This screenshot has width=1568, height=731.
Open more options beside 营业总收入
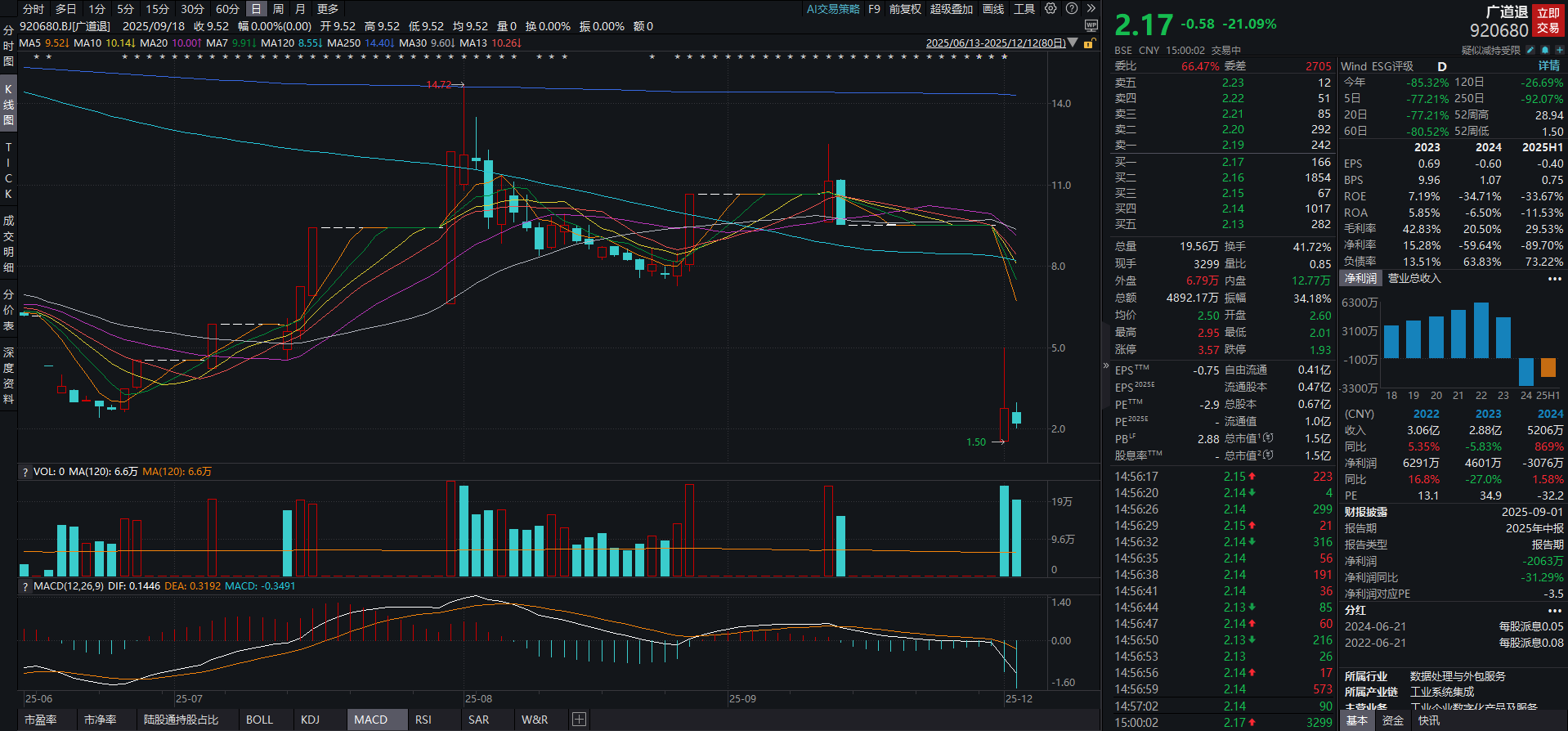point(1554,279)
